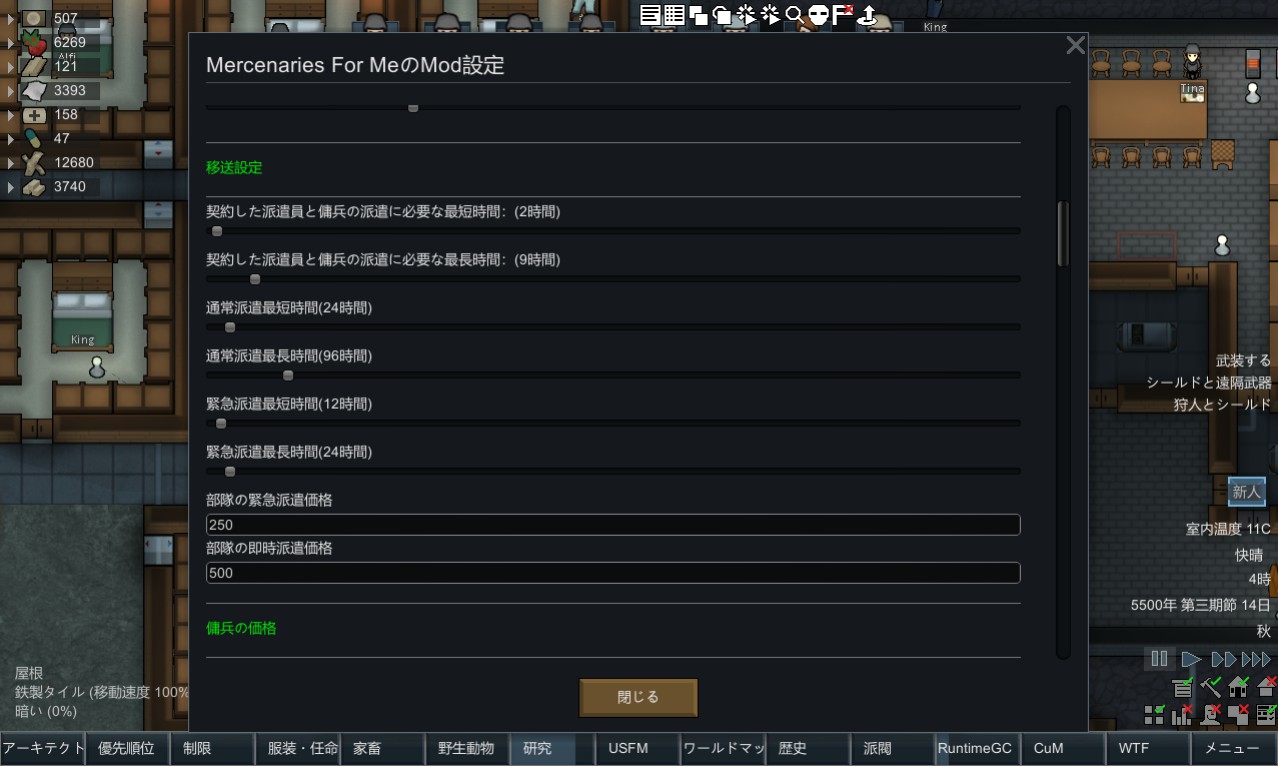Click the wooden plank icon next to 121
This screenshot has width=1278, height=766.
point(34,67)
